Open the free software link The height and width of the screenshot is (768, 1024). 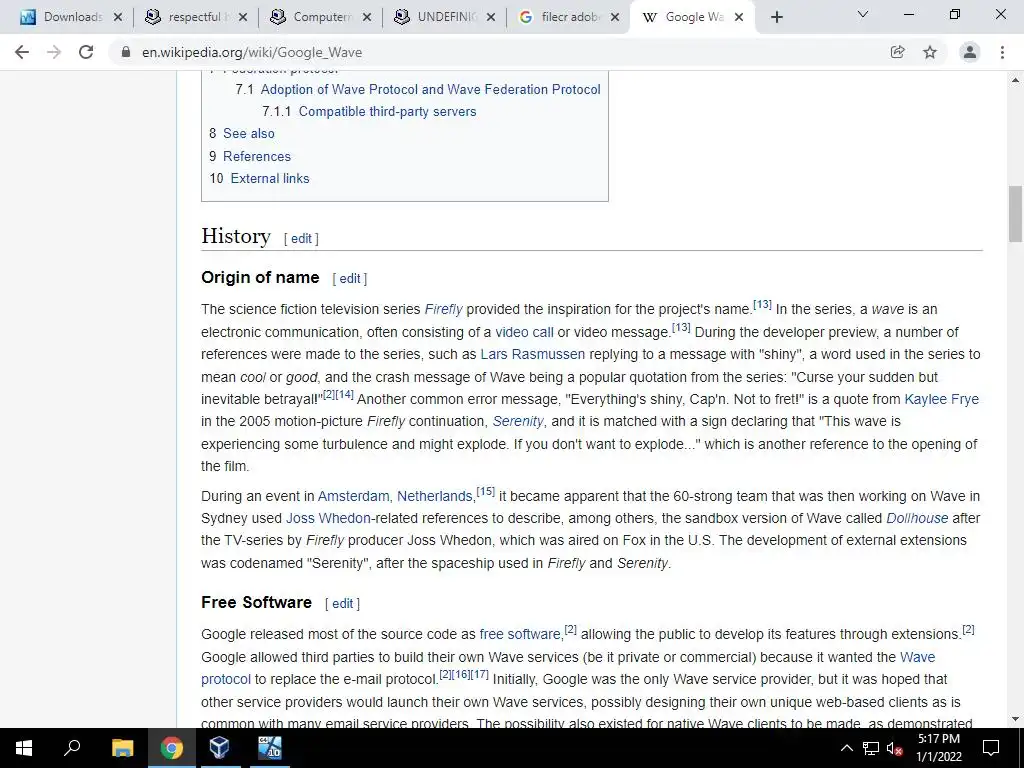520,634
